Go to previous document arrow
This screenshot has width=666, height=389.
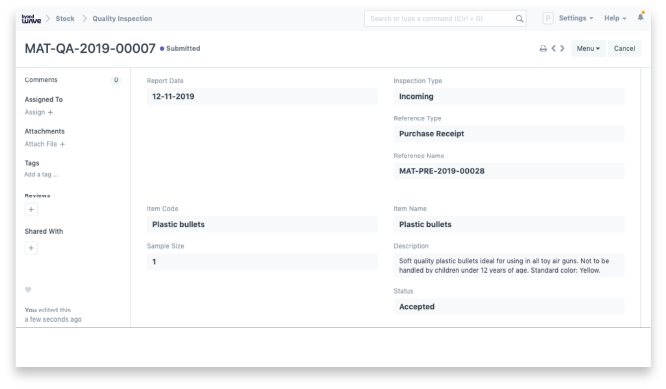coord(553,48)
